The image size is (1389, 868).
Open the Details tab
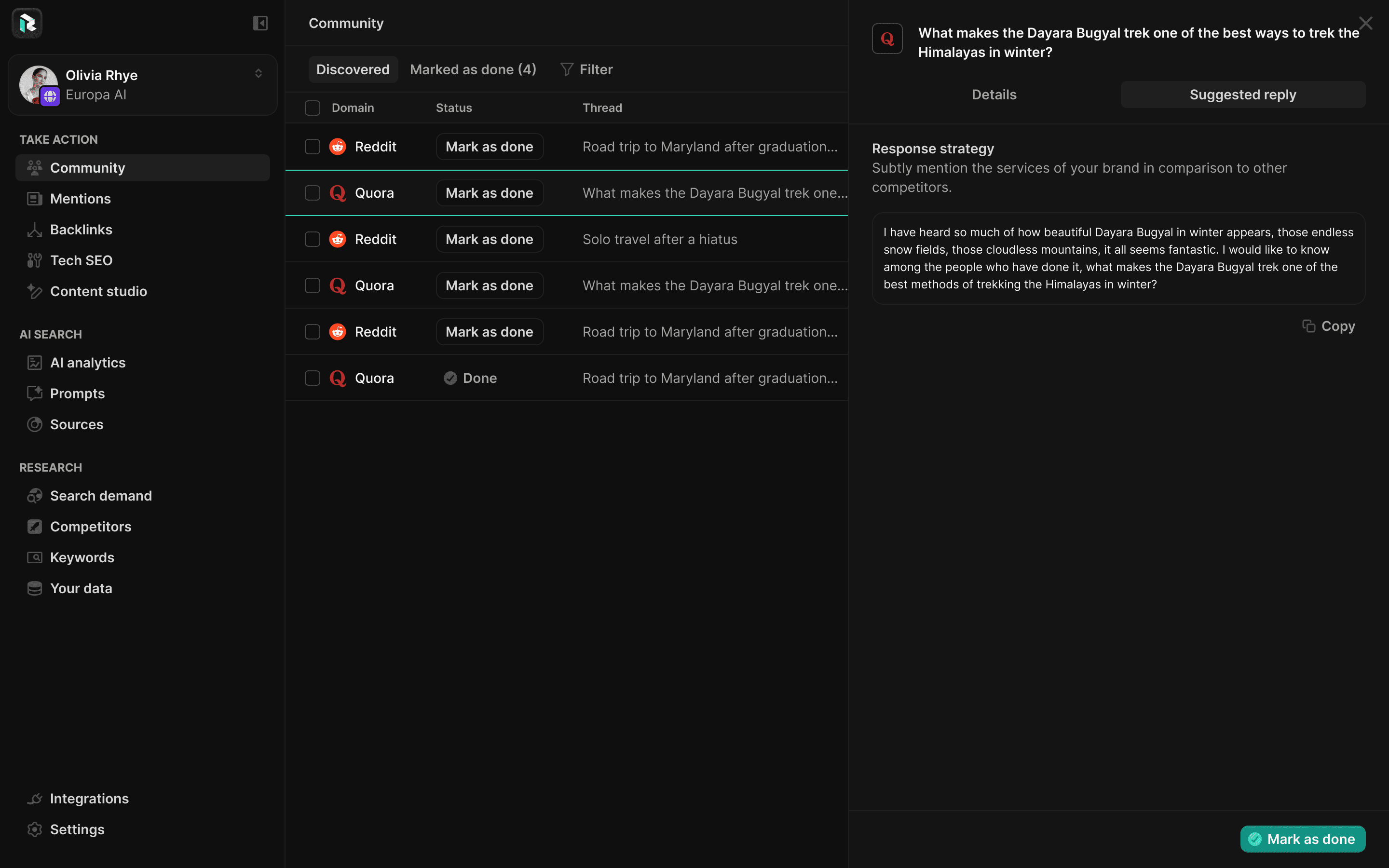(994, 95)
